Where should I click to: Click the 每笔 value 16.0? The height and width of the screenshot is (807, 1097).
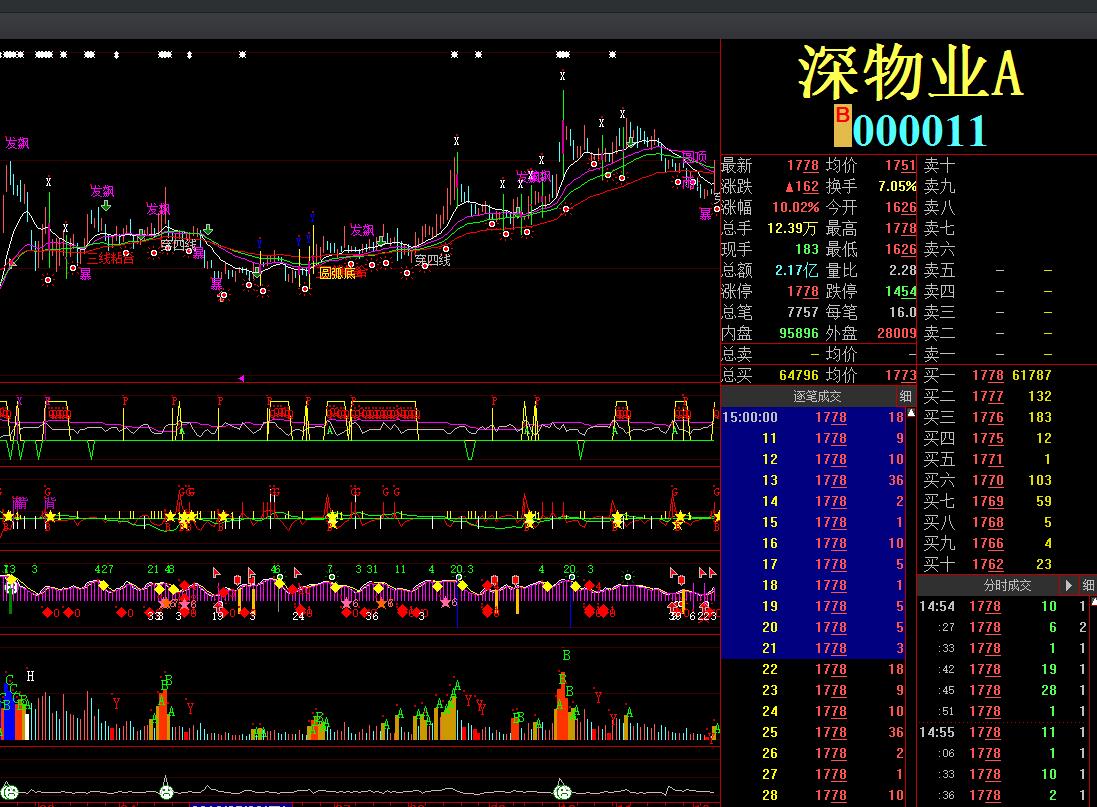point(903,312)
